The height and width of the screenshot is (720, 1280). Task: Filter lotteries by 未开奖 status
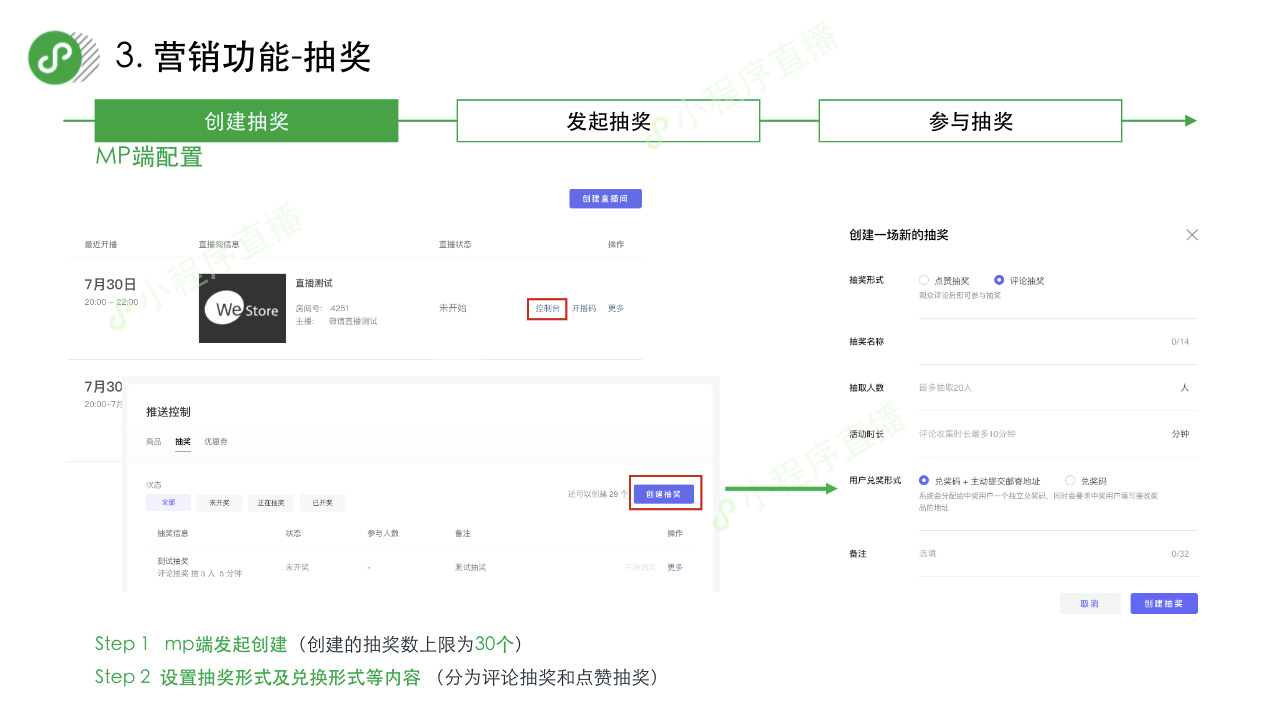tap(219, 503)
